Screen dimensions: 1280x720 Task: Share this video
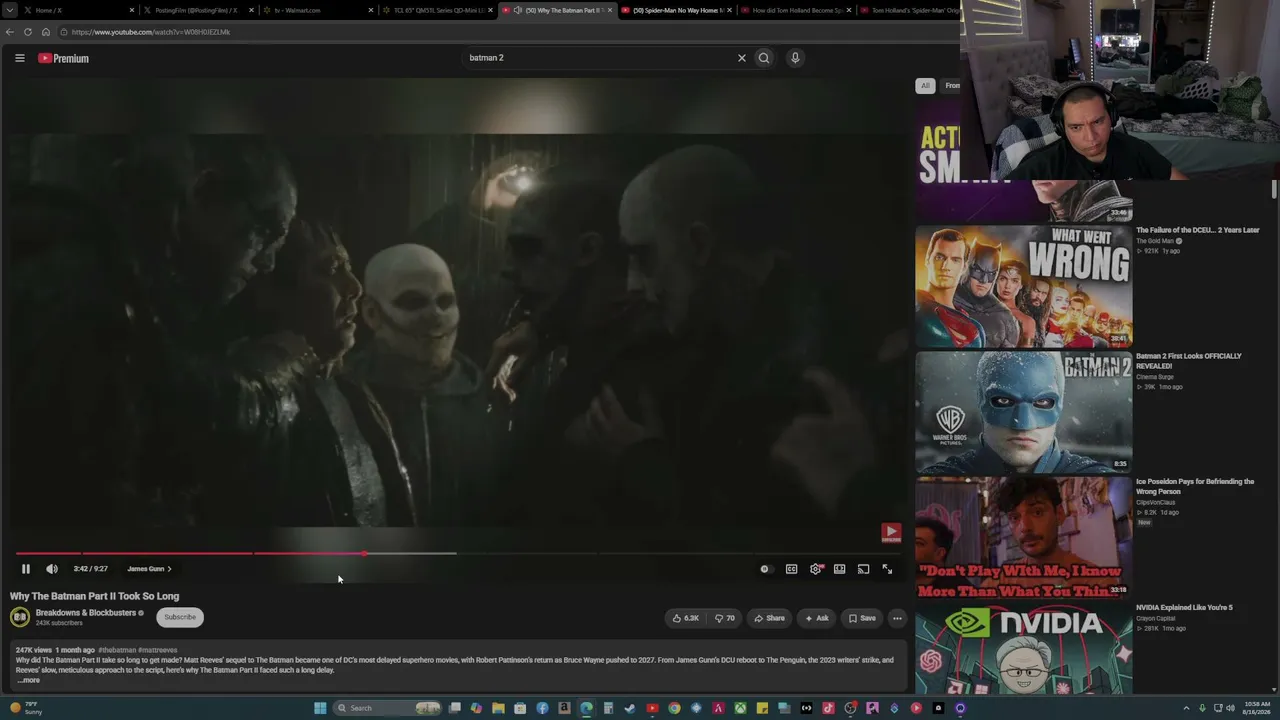click(x=770, y=618)
